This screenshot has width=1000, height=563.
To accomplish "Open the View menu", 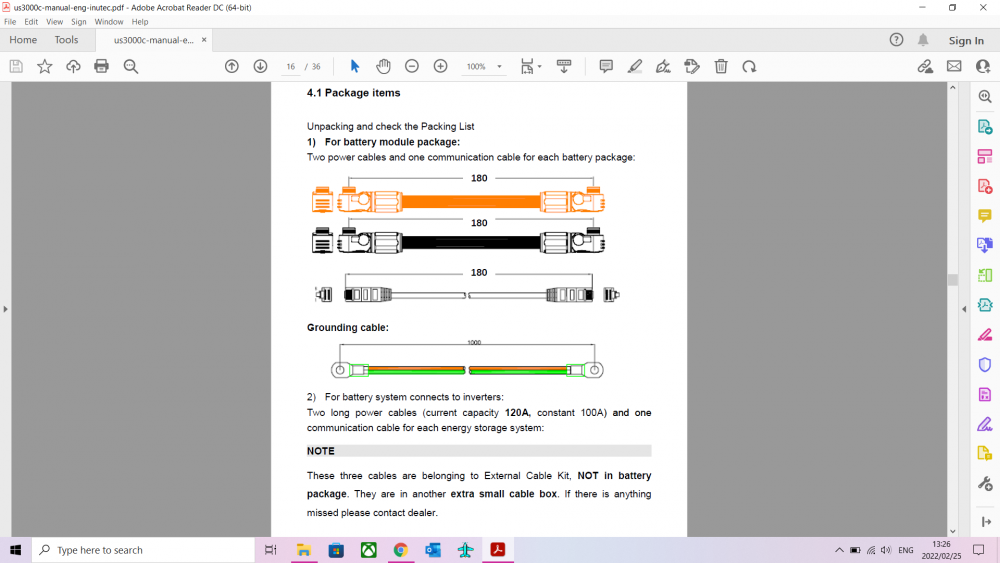I will click(x=54, y=22).
